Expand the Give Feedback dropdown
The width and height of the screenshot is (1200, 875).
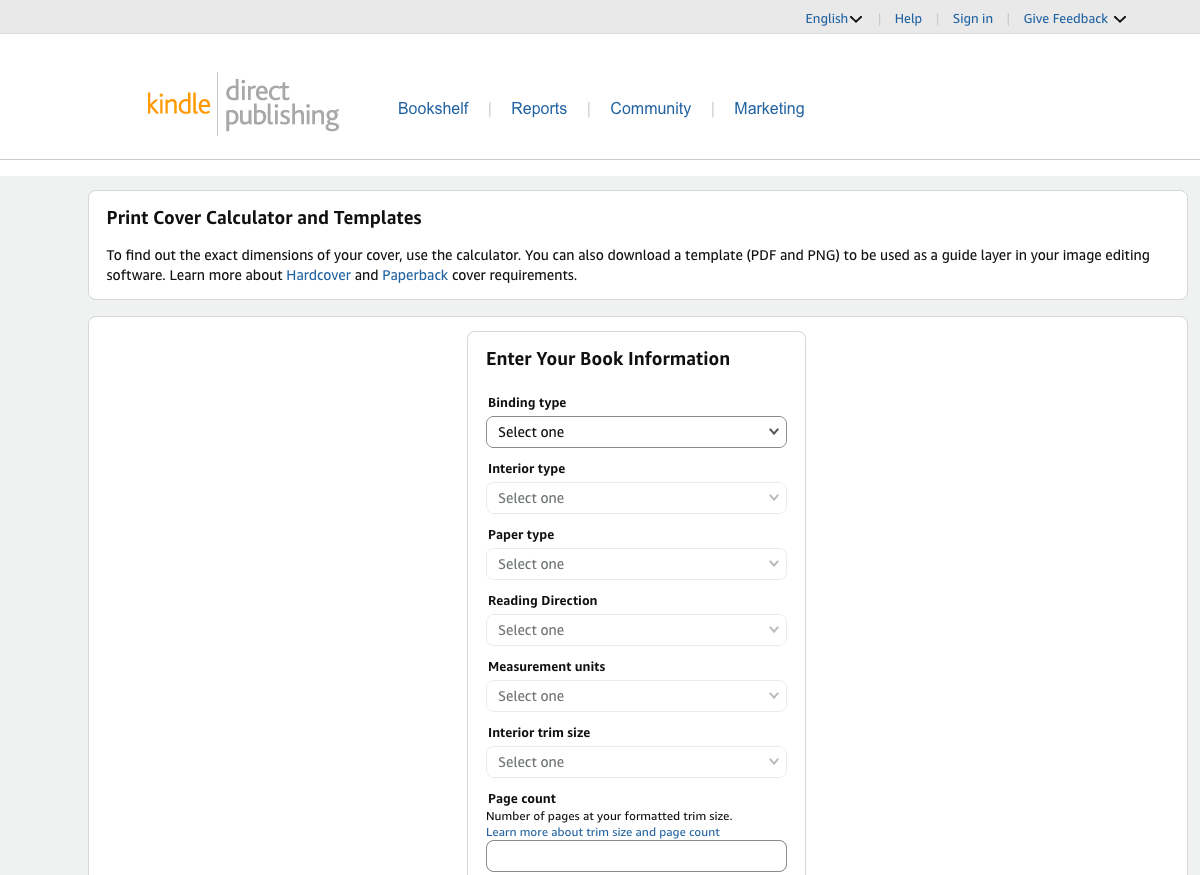pos(1075,18)
